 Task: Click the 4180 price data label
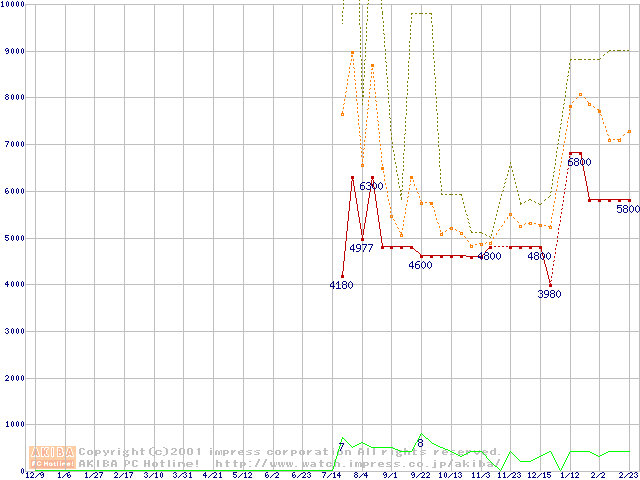(x=341, y=285)
